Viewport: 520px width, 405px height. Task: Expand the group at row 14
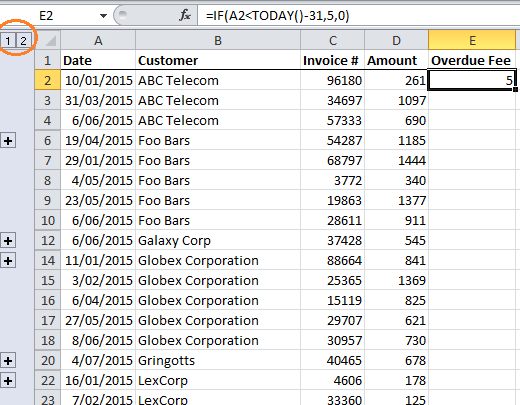point(8,261)
